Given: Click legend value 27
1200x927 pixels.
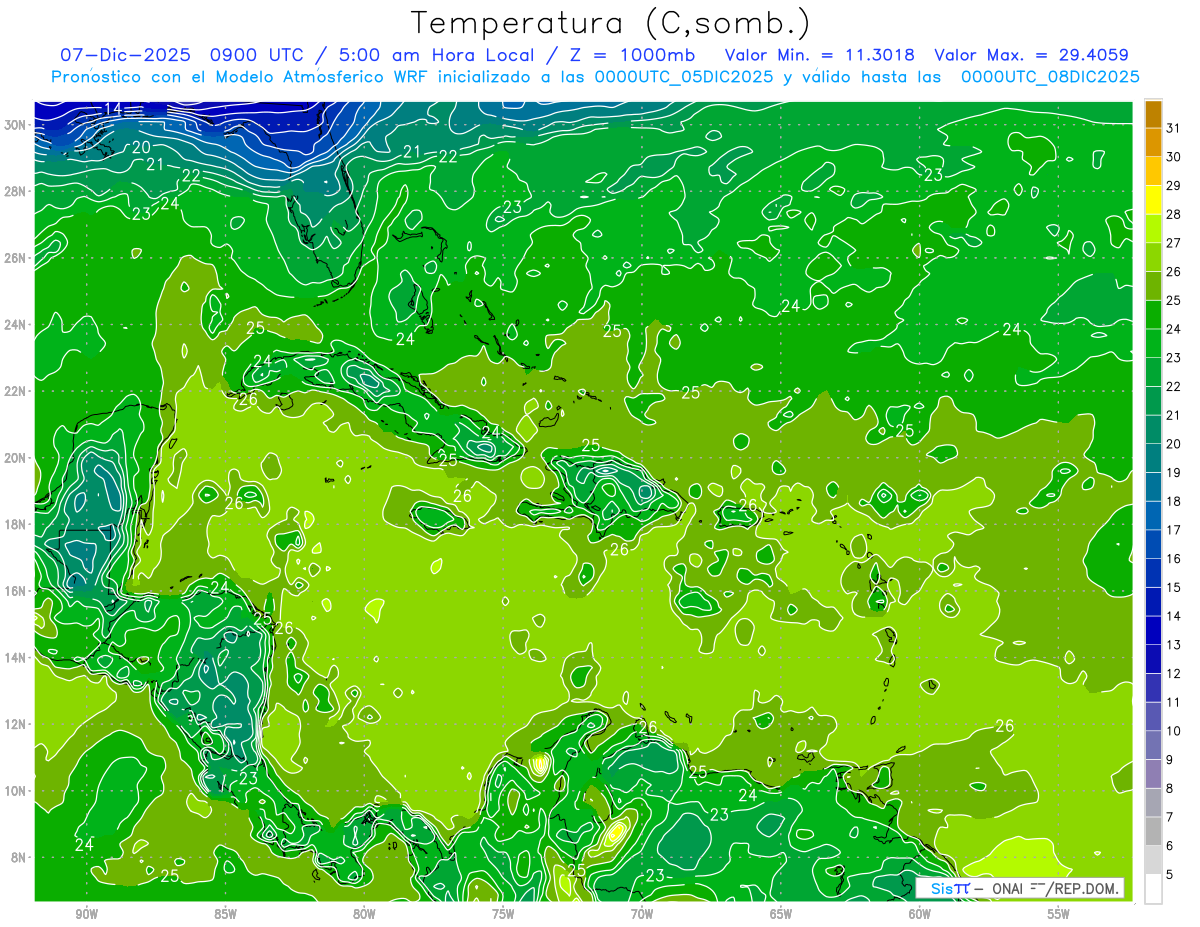Looking at the screenshot, I should [x=1173, y=243].
